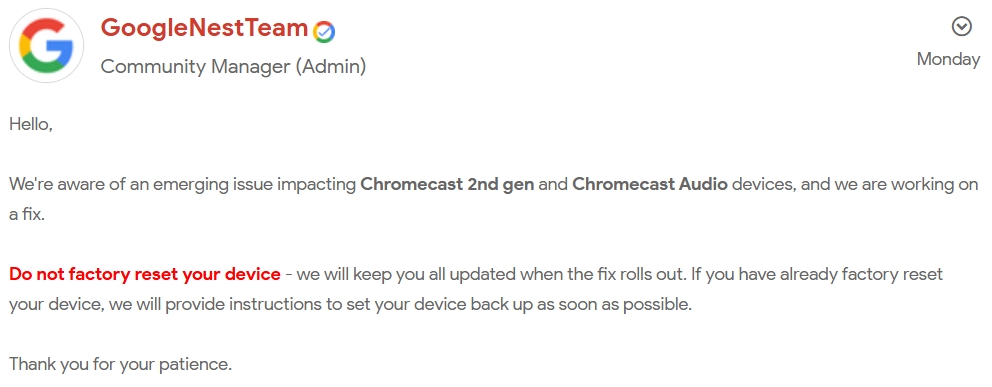The height and width of the screenshot is (387, 992).
Task: Click the Monday post timestamp
Action: click(x=948, y=59)
